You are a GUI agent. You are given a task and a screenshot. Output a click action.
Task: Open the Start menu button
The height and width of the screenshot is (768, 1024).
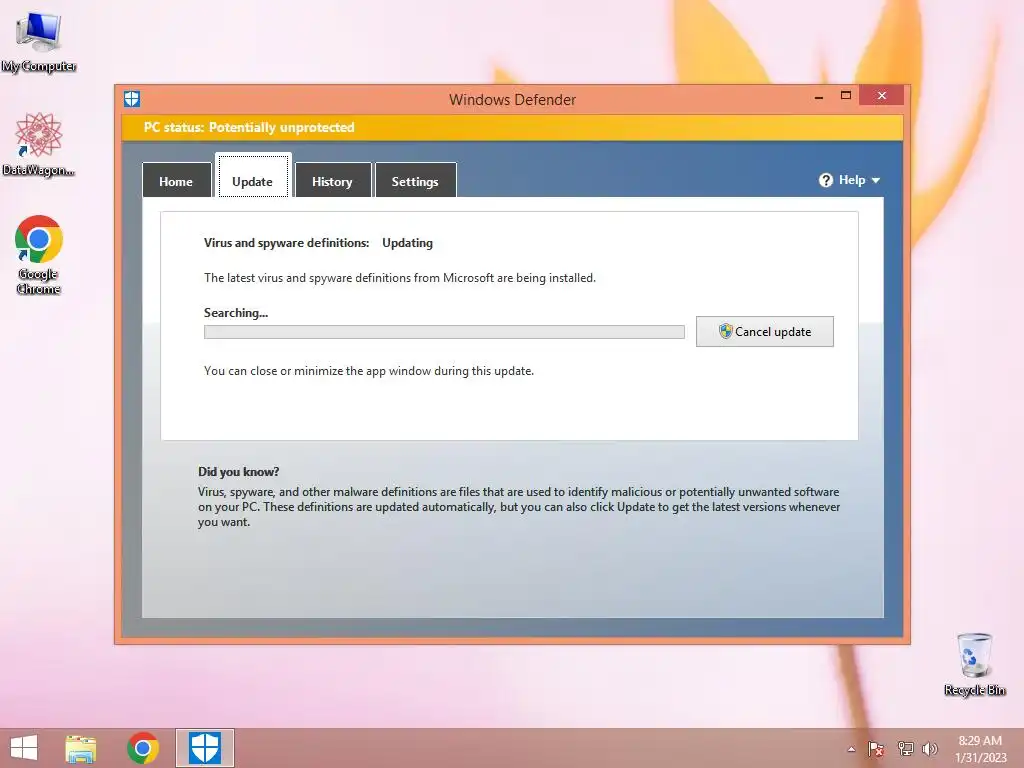(x=24, y=748)
